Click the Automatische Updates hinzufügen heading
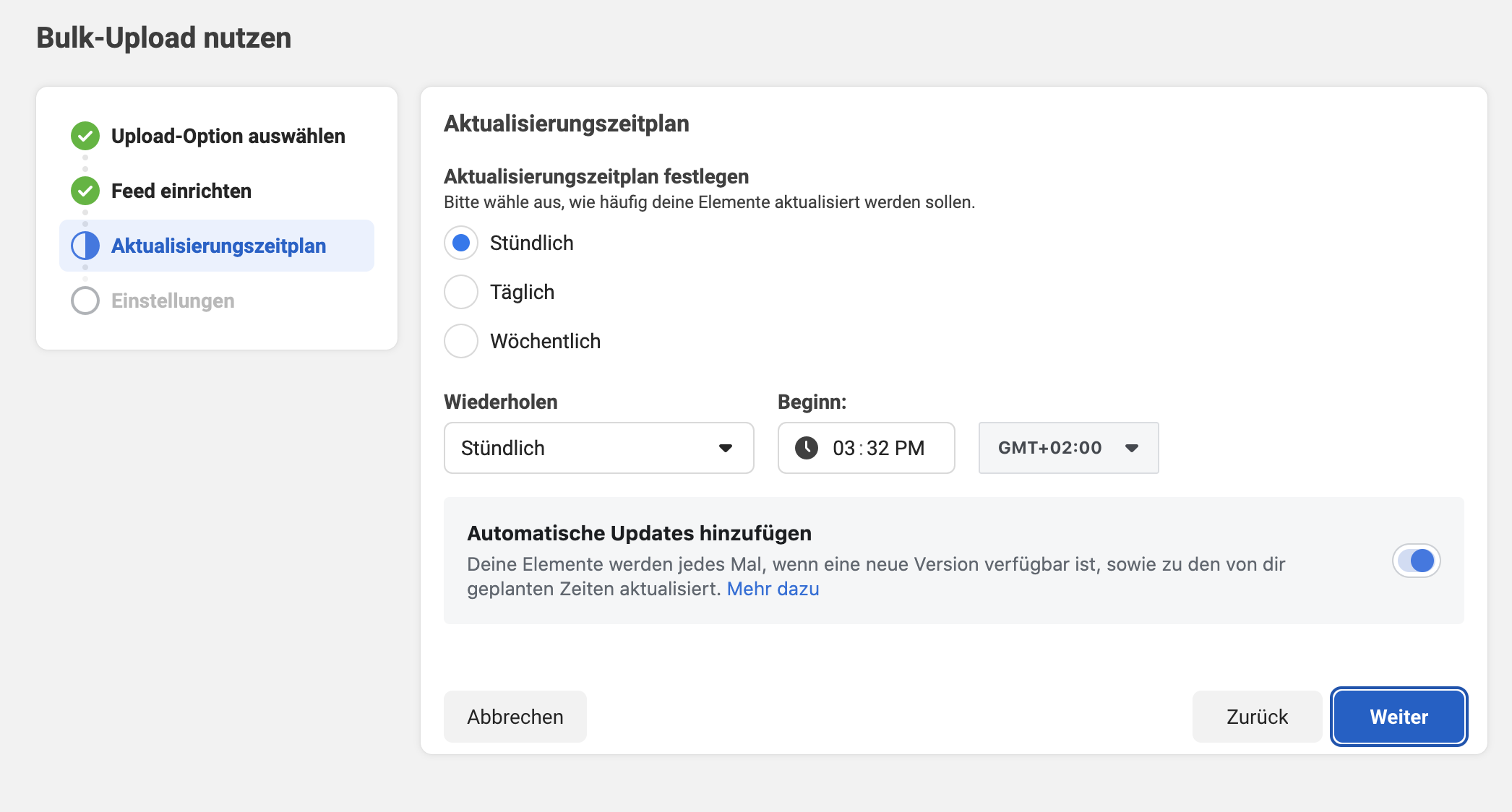 pyautogui.click(x=640, y=533)
